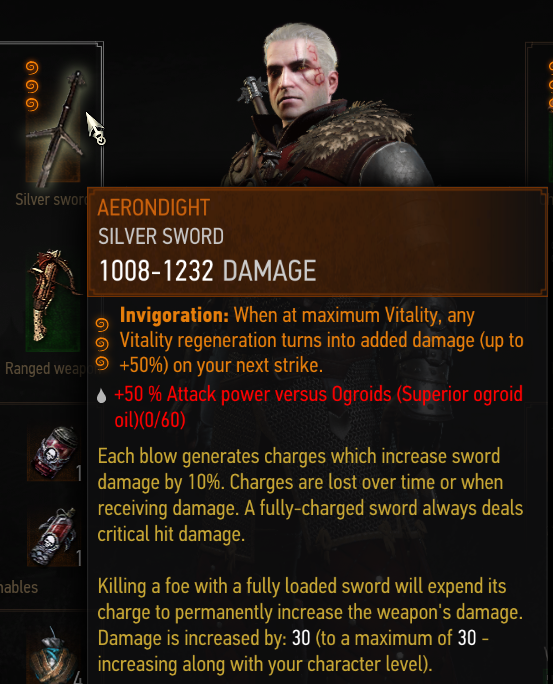Click the Invigoration runeword spiral symbol
The height and width of the screenshot is (684, 553).
pyautogui.click(x=102, y=344)
